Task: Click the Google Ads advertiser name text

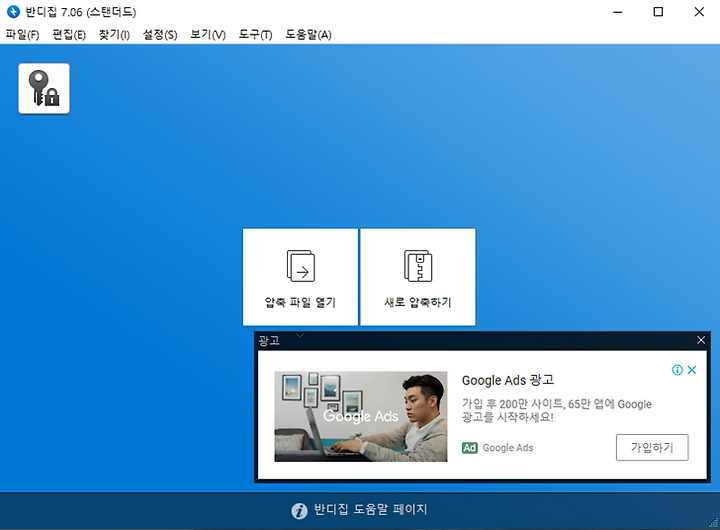Action: tap(508, 448)
